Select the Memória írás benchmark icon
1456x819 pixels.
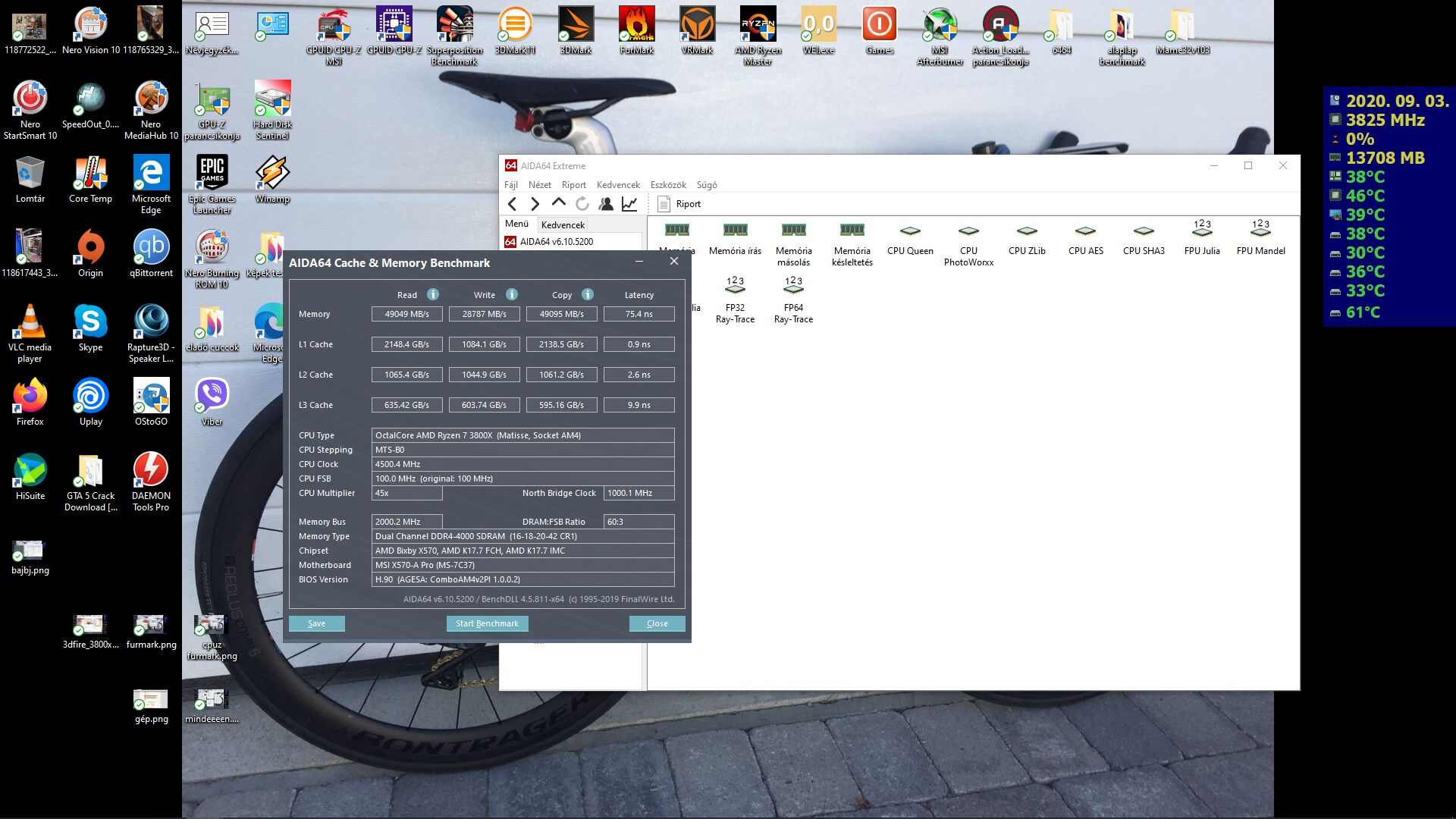735,238
